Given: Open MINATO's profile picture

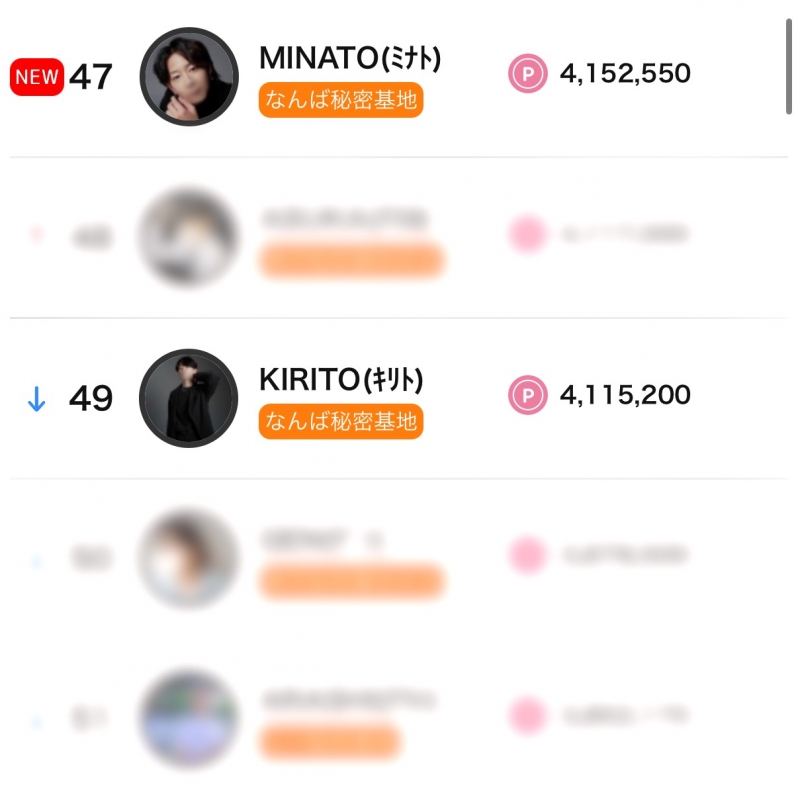Looking at the screenshot, I should coord(189,77).
